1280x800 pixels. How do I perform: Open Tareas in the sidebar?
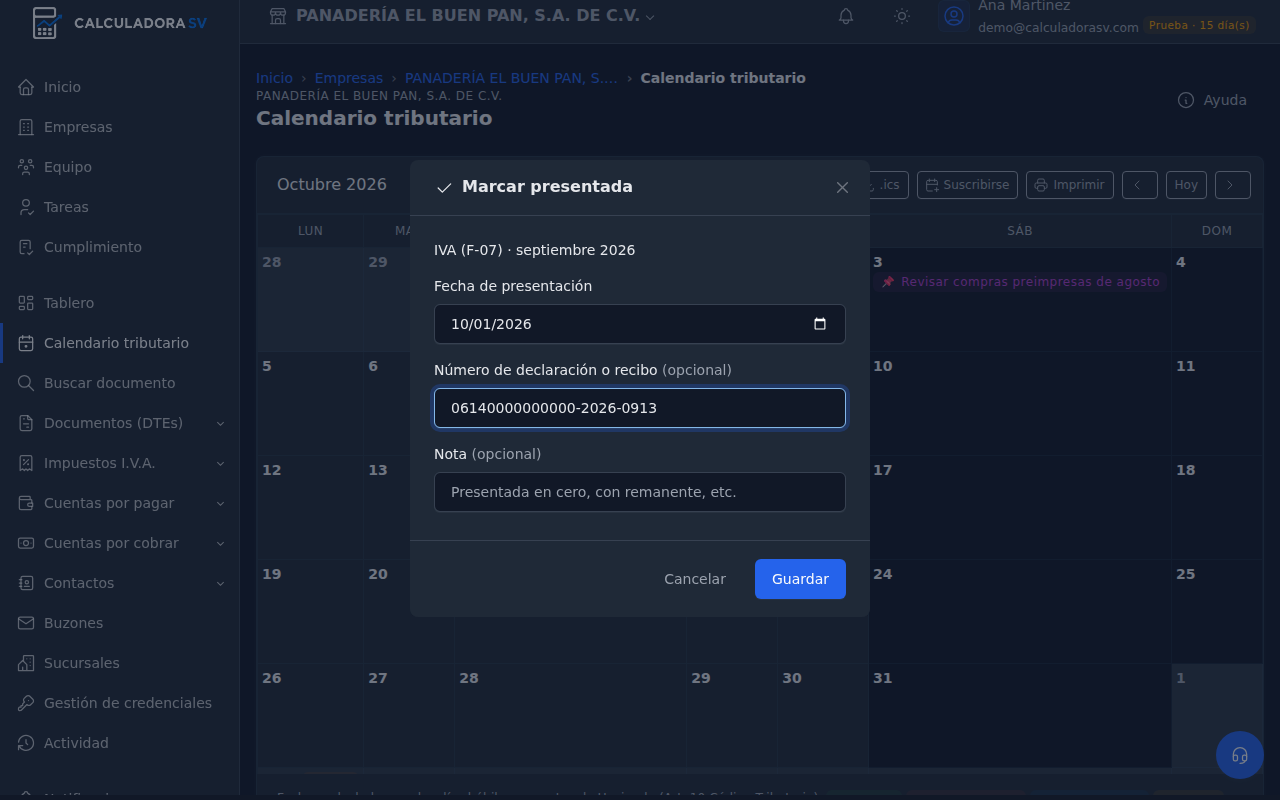[120, 207]
